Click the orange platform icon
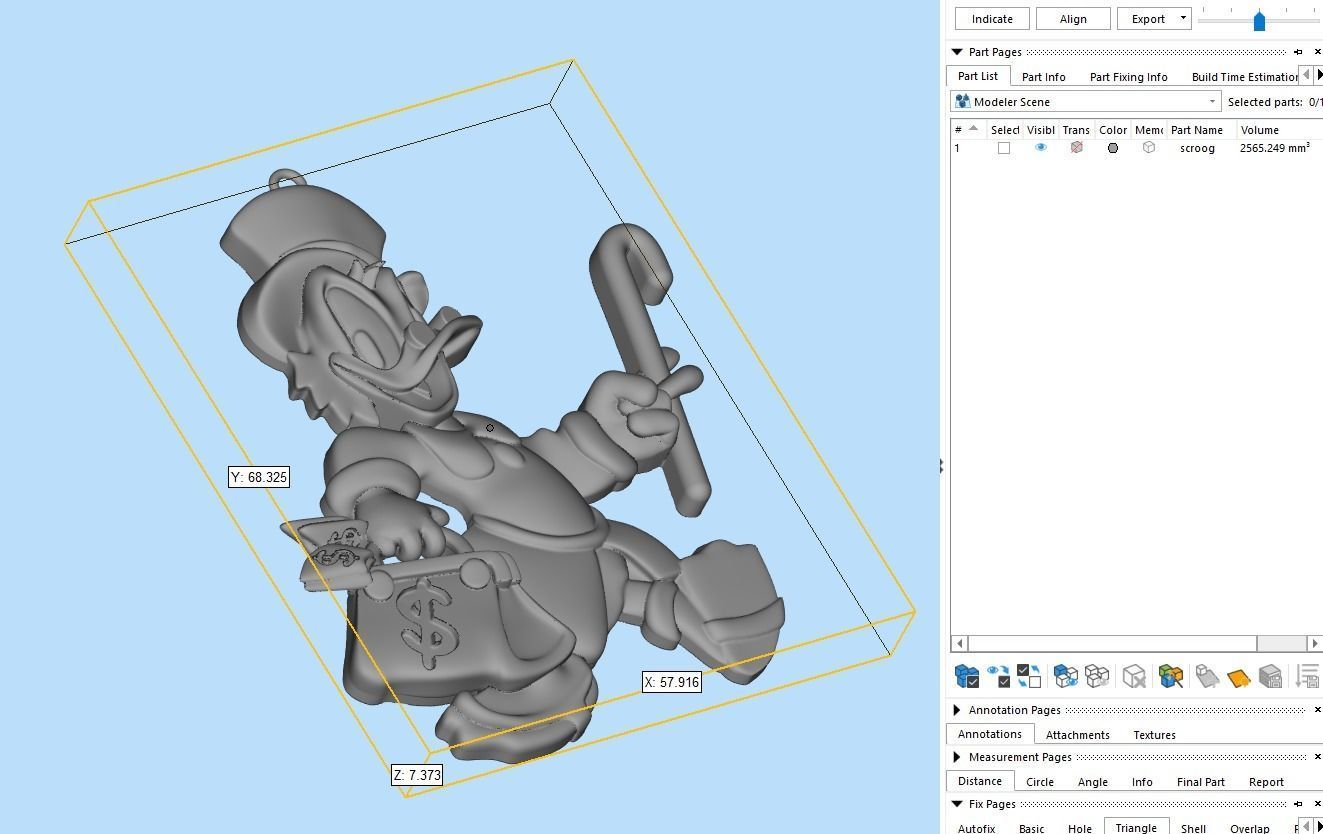 pos(1238,678)
